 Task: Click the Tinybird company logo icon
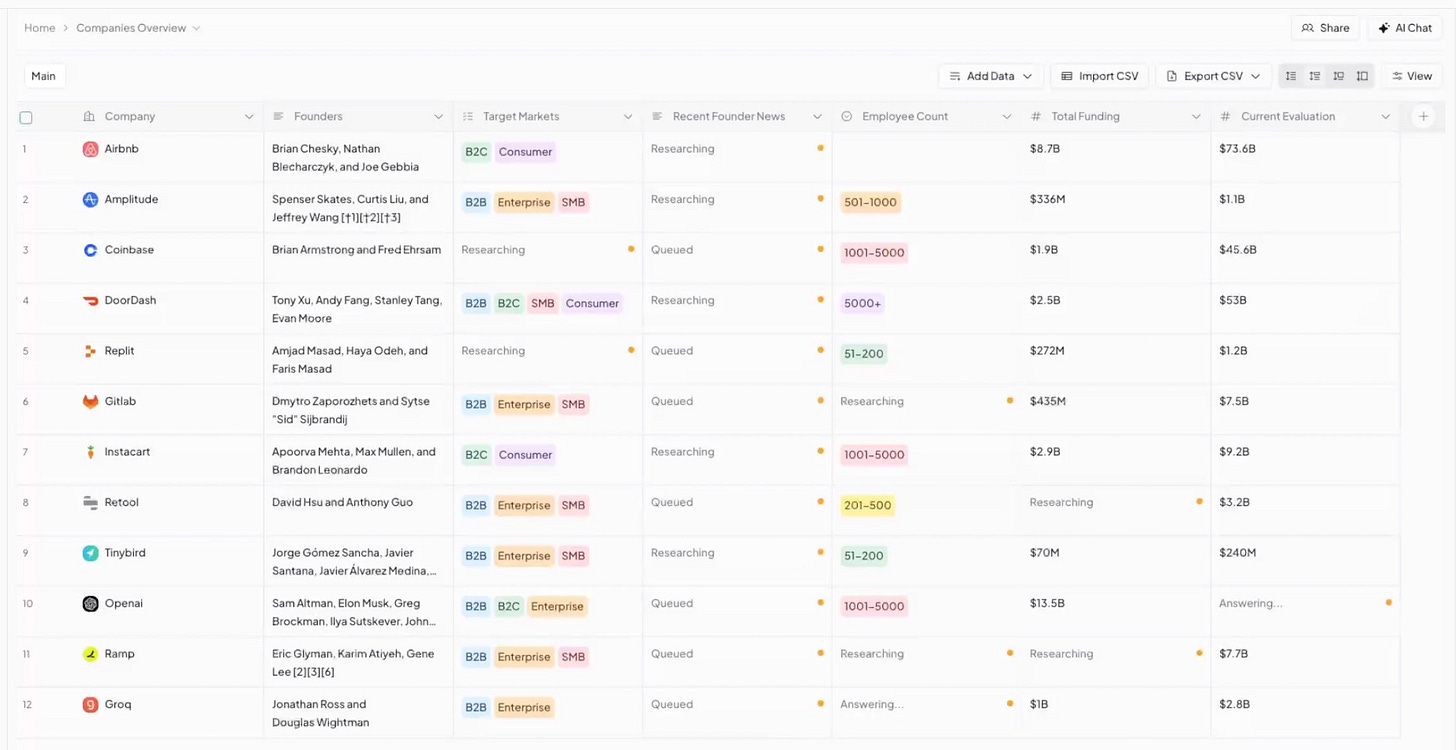point(90,553)
